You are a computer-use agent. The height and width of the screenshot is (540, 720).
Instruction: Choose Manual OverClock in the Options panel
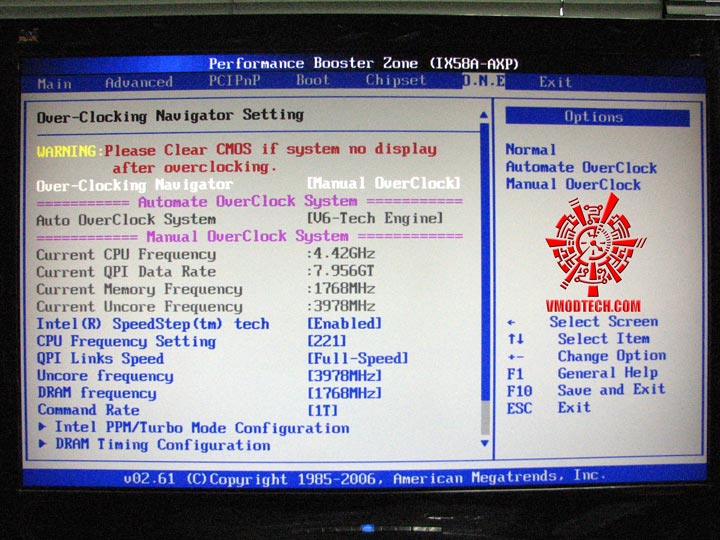click(573, 184)
